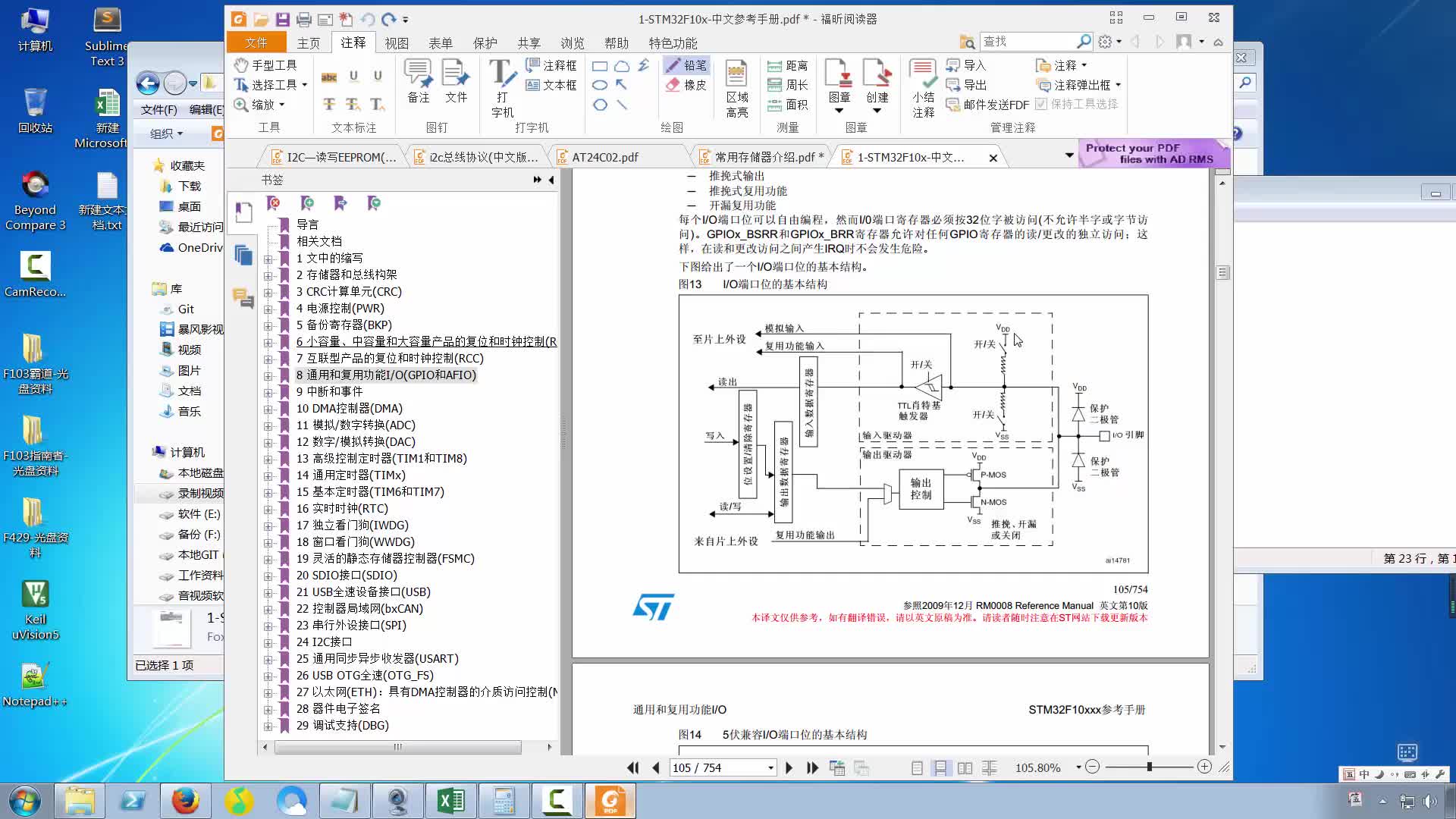Insert a Note (备注) annotation
1456x819 pixels.
pos(419,81)
